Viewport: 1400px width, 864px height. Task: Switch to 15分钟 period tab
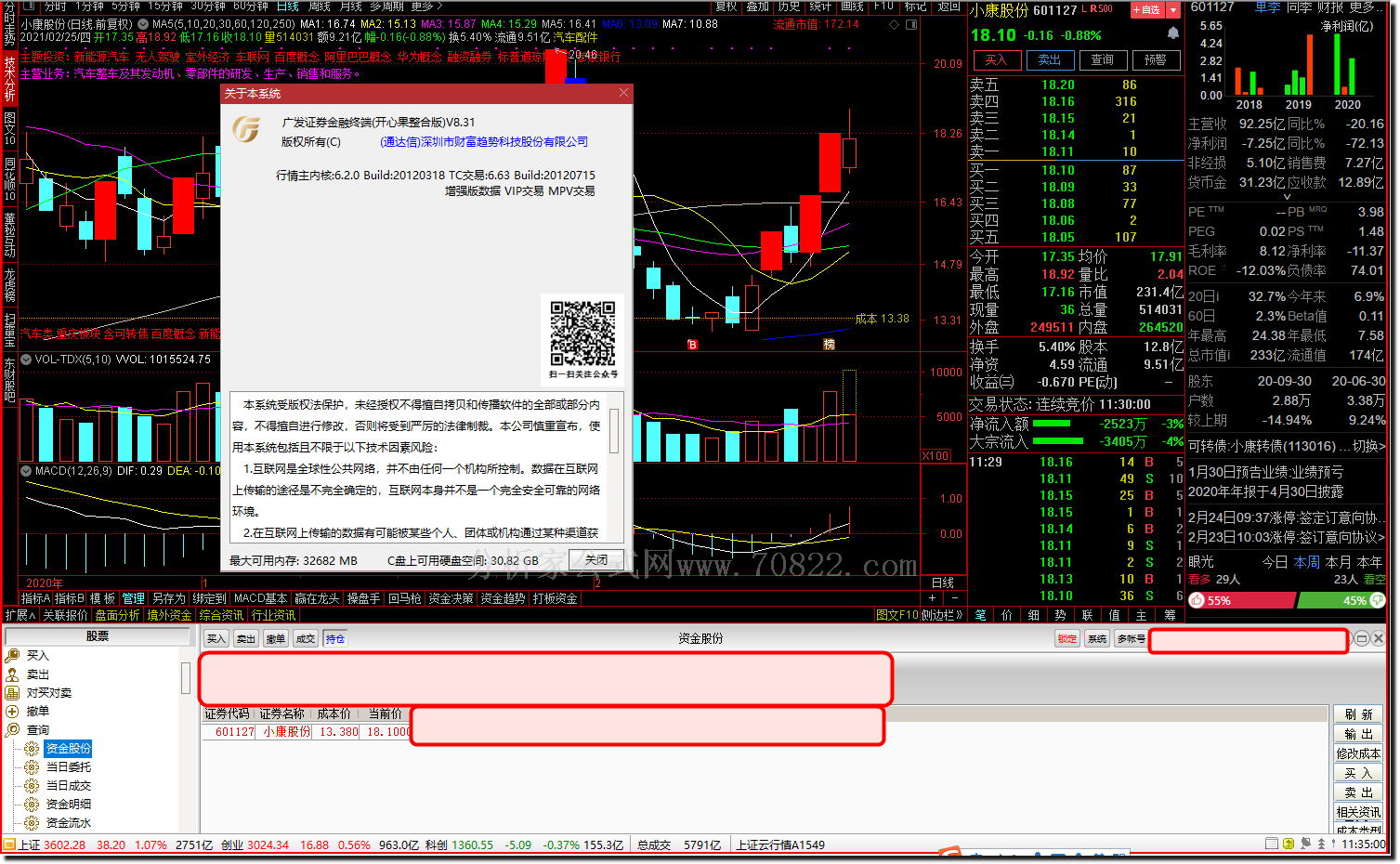coord(165,7)
